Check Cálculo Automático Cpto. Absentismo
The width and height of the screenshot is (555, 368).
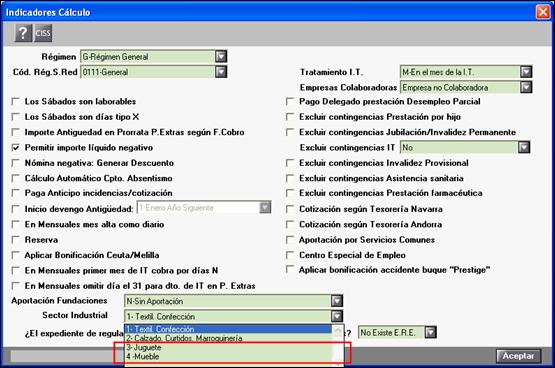coord(15,178)
